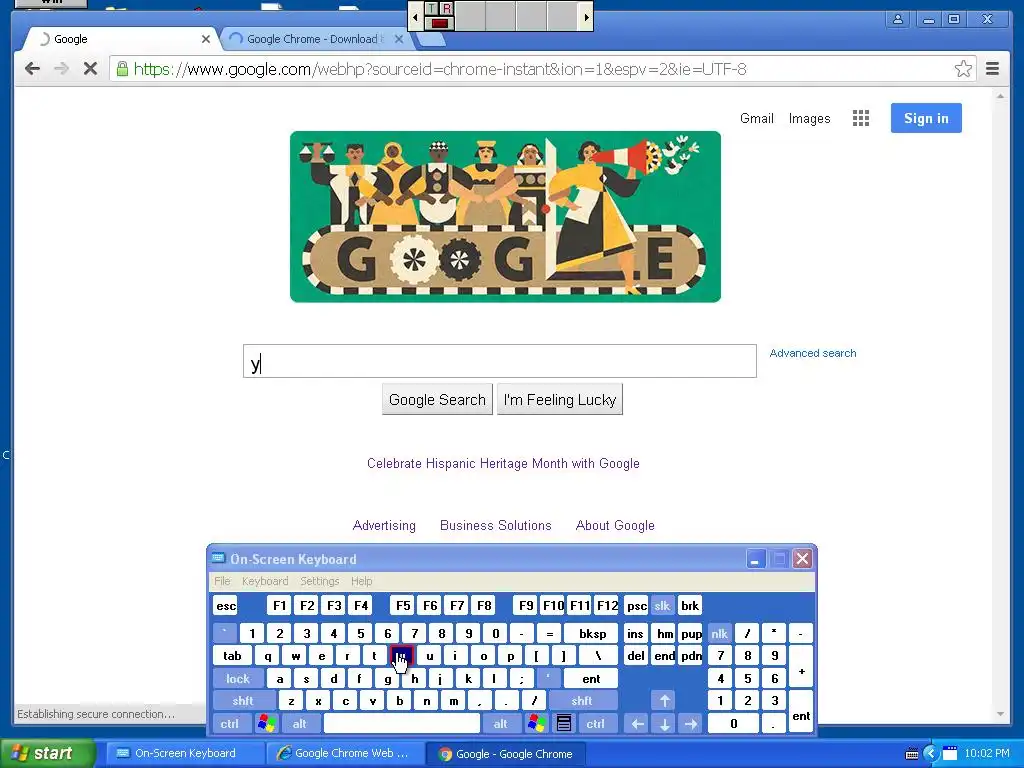Viewport: 1024px width, 768px height.
Task: Open the Google apps grid
Action: 861,118
